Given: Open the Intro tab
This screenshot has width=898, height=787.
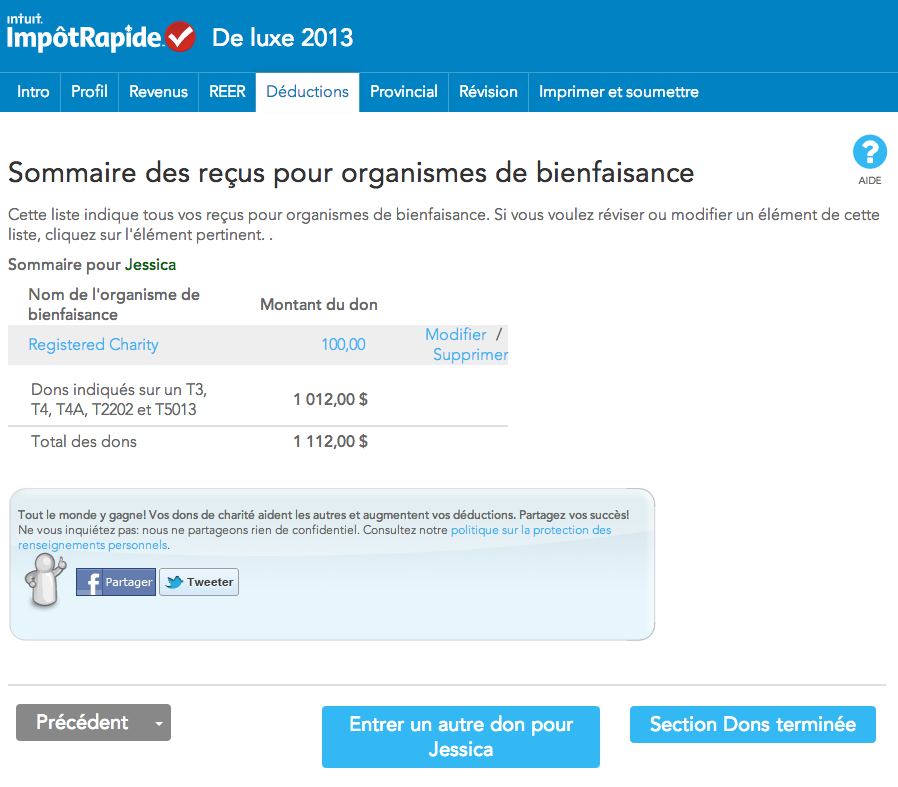Looking at the screenshot, I should click(33, 92).
